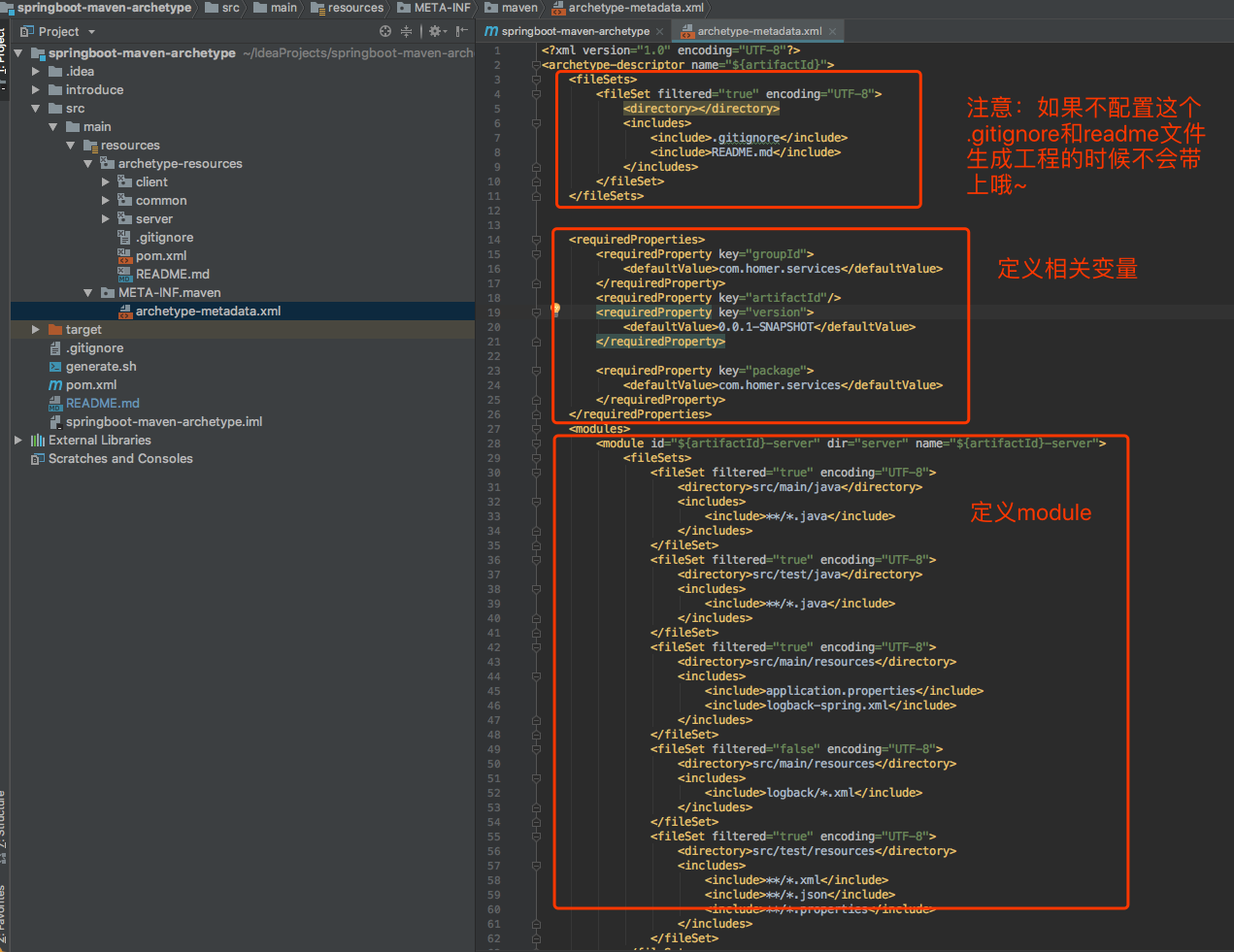Screen dimensions: 1234x952
Task: Select the server module folder icon
Action: [x=124, y=218]
